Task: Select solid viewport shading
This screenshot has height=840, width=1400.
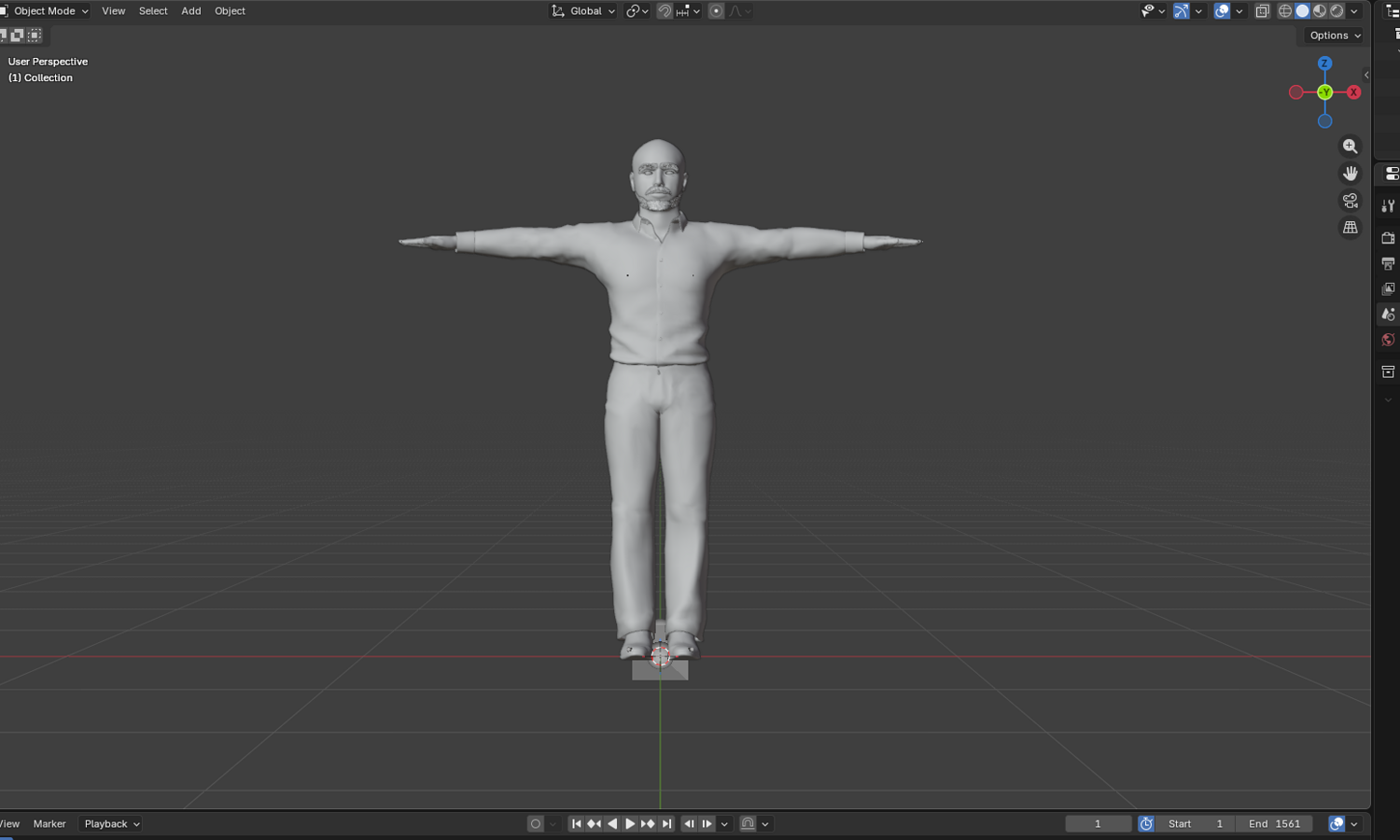Action: tap(1302, 11)
